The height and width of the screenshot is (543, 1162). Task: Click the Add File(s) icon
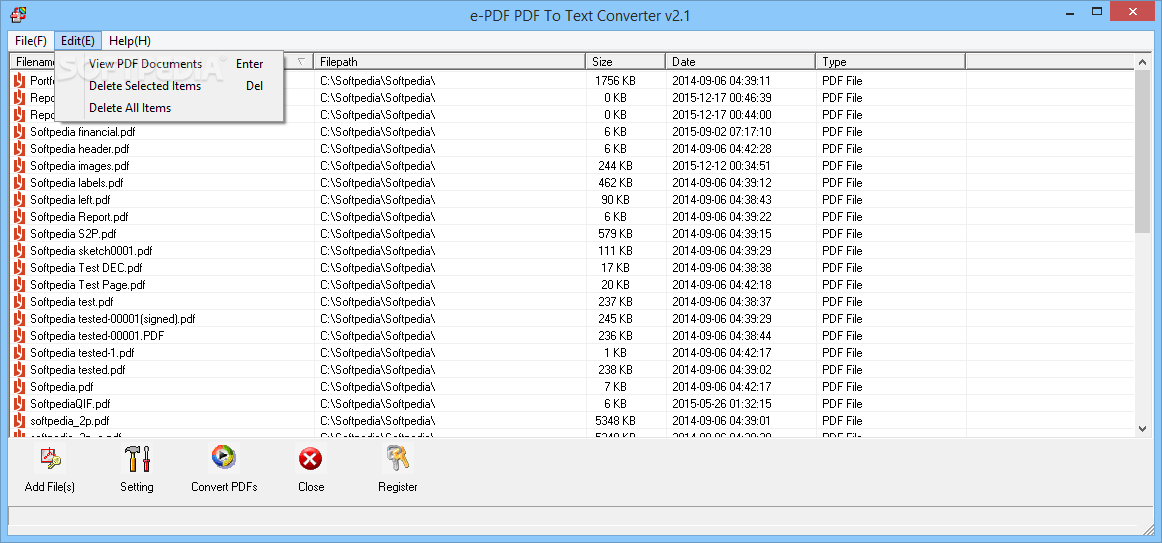[50, 459]
